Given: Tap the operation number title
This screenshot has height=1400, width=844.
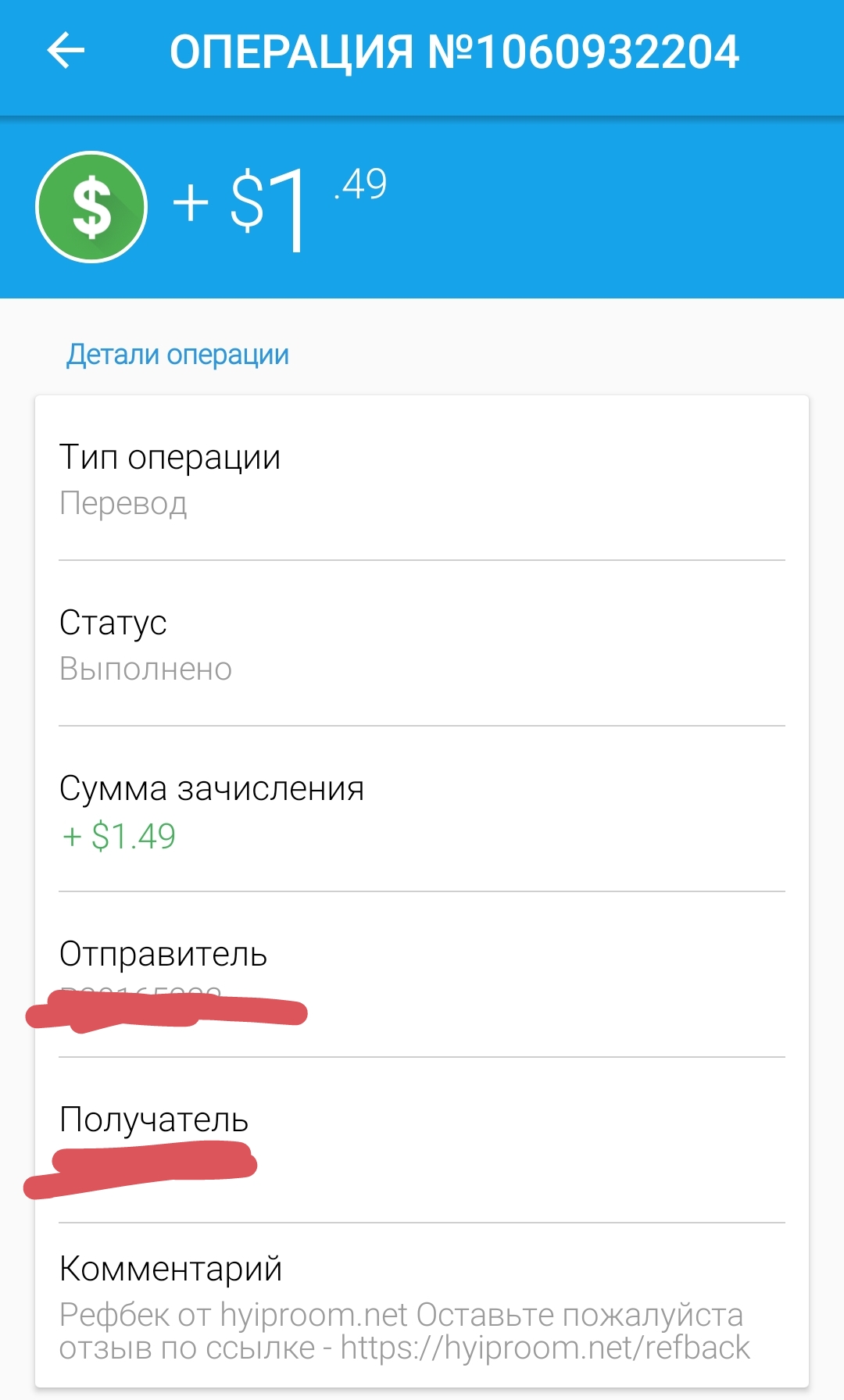Looking at the screenshot, I should 454,52.
